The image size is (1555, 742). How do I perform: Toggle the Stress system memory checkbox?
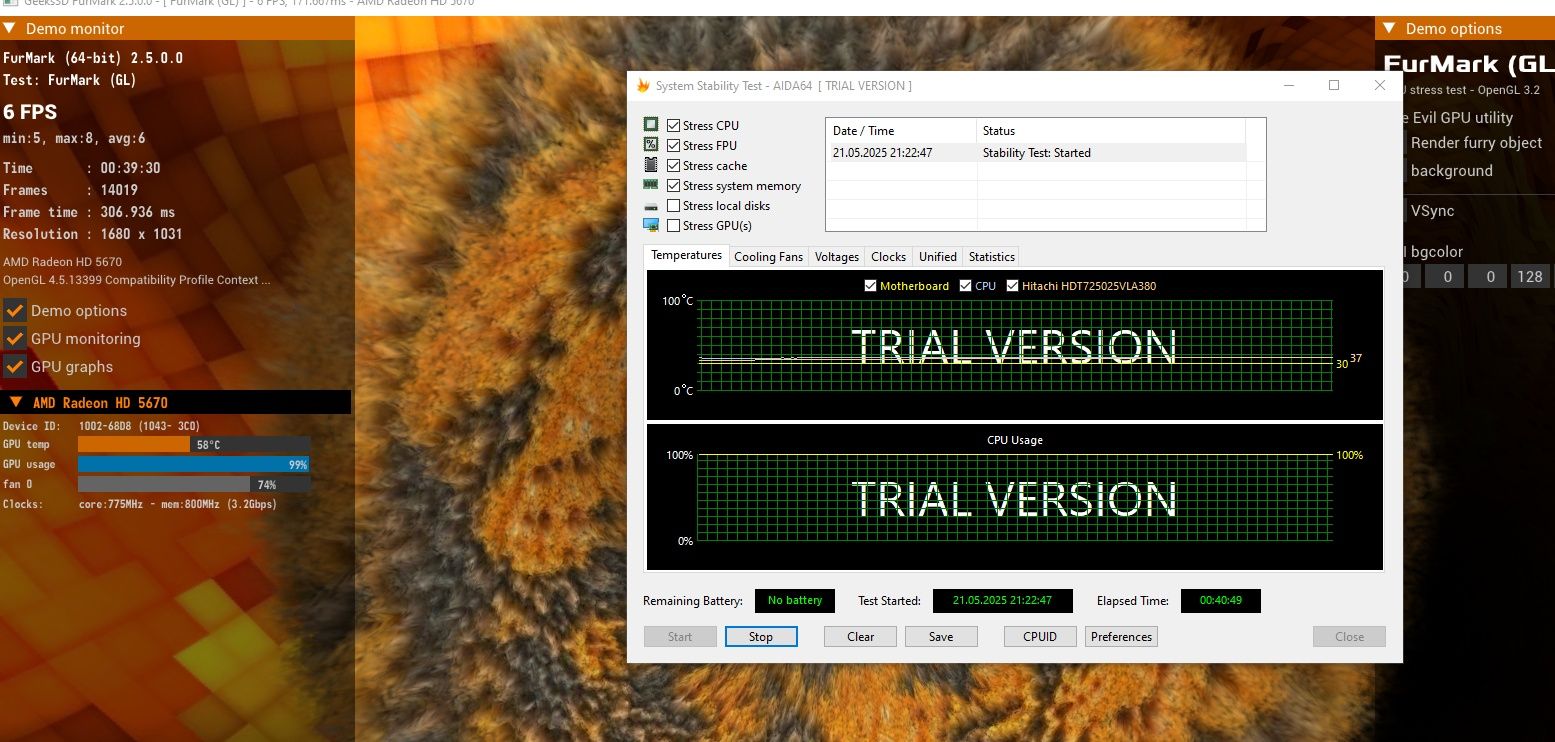tap(673, 186)
